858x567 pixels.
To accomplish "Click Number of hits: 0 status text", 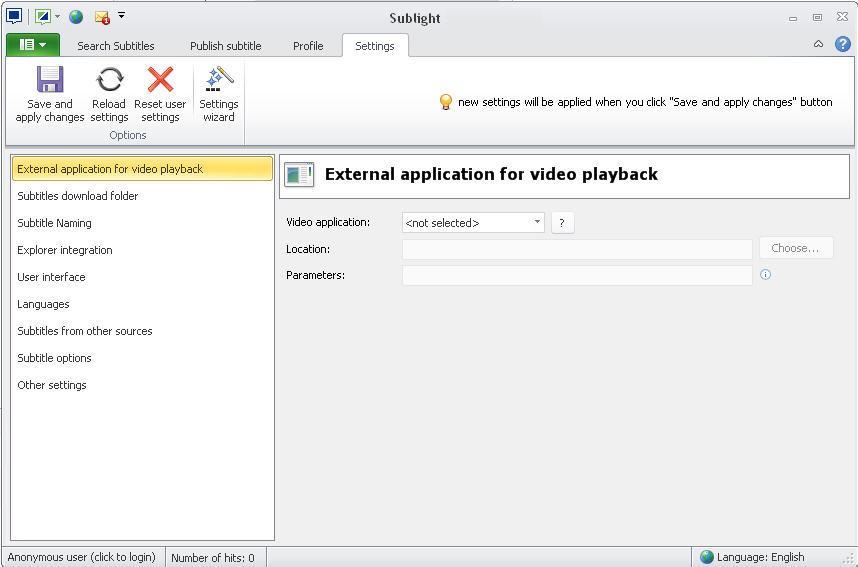I will pyautogui.click(x=213, y=558).
